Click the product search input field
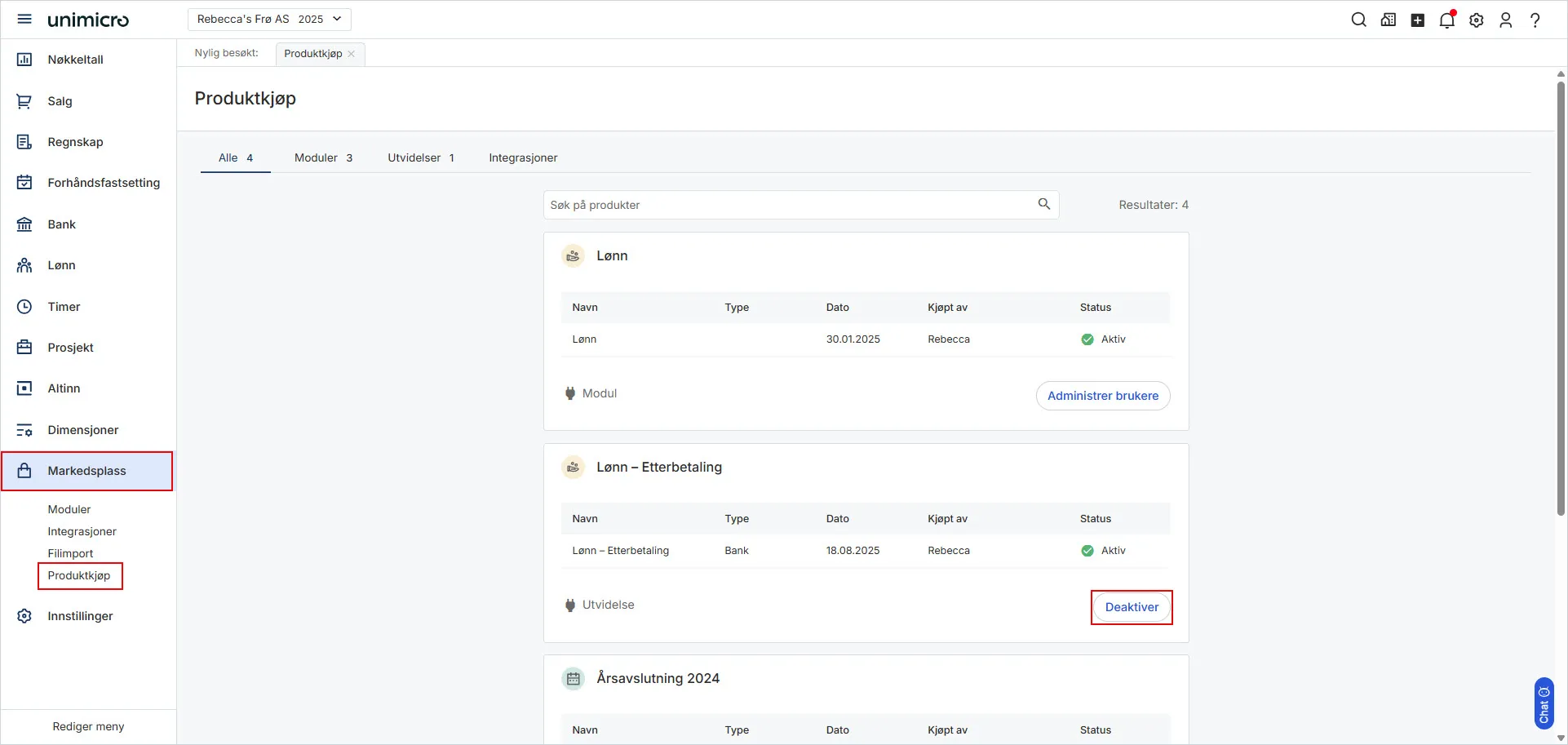The width and height of the screenshot is (1568, 745). click(x=787, y=205)
